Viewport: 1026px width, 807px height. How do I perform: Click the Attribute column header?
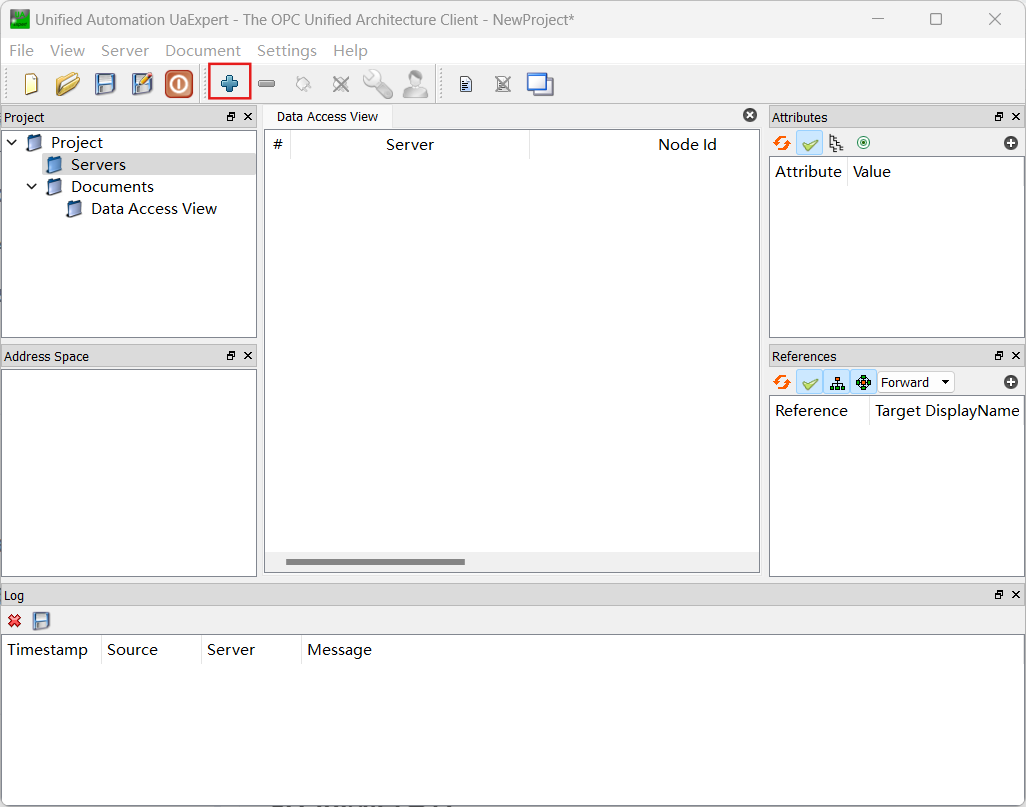click(x=808, y=171)
